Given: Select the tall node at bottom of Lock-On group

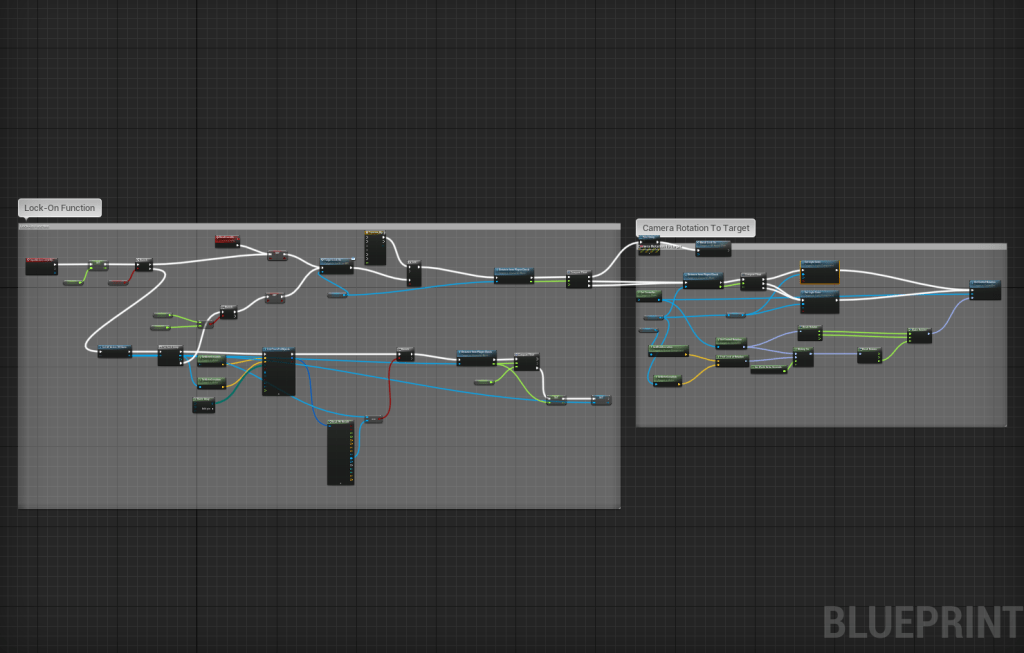Looking at the screenshot, I should pos(340,453).
